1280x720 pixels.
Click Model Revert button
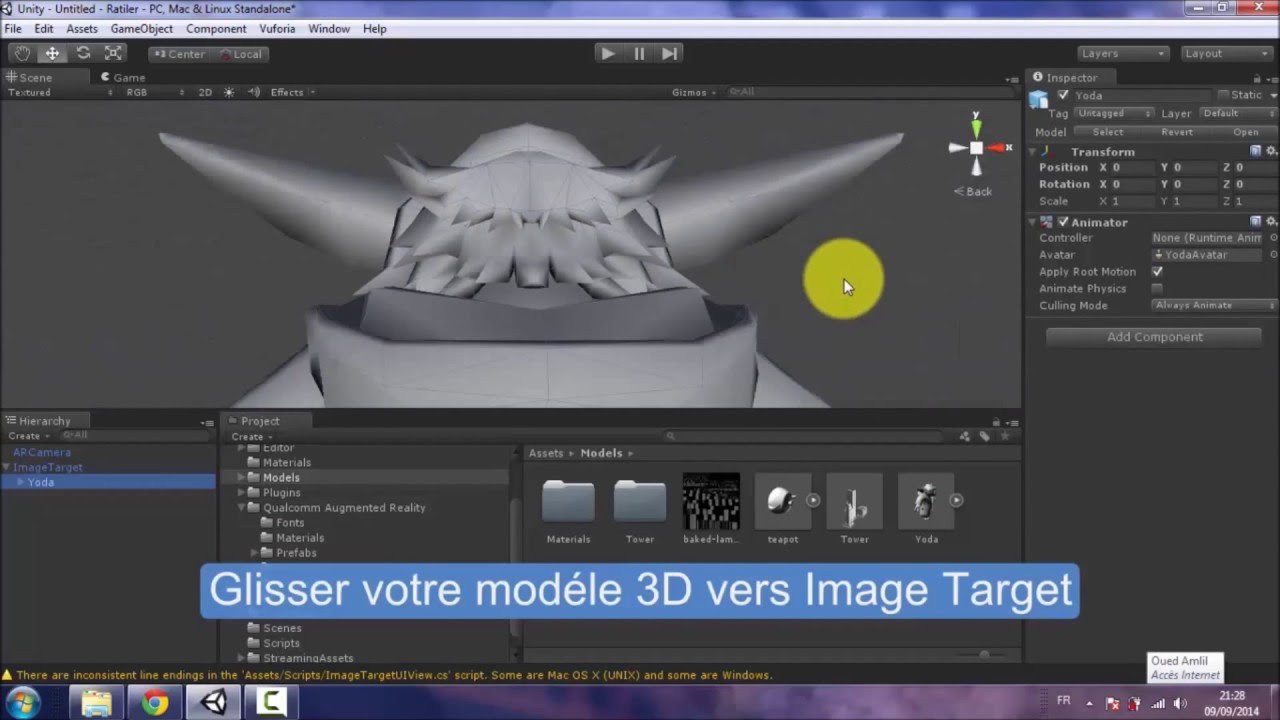[1177, 132]
